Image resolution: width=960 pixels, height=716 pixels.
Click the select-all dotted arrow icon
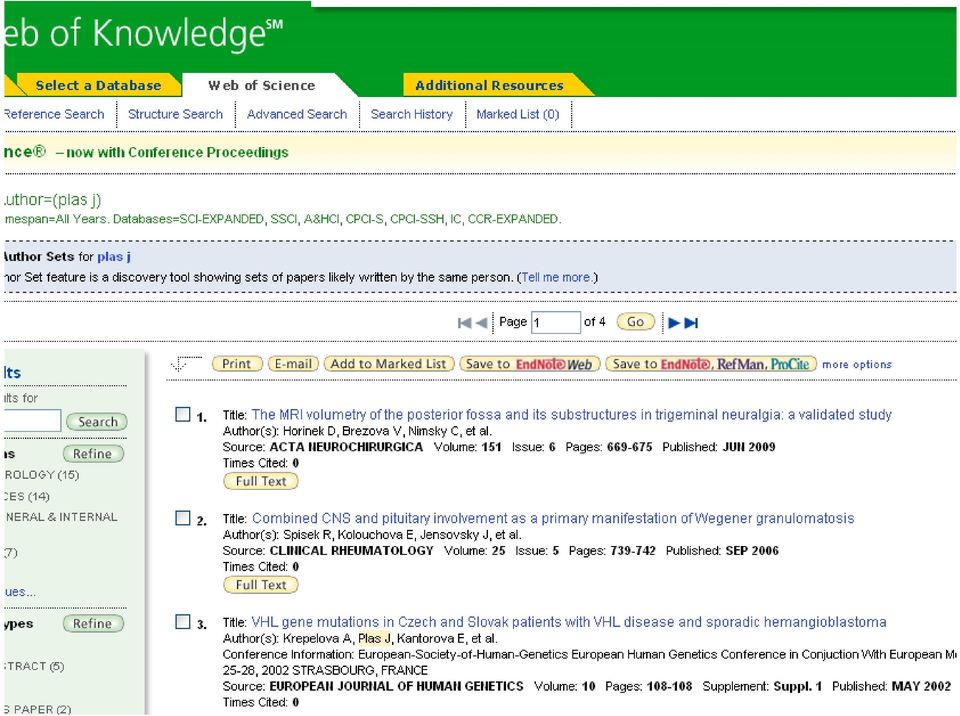186,364
